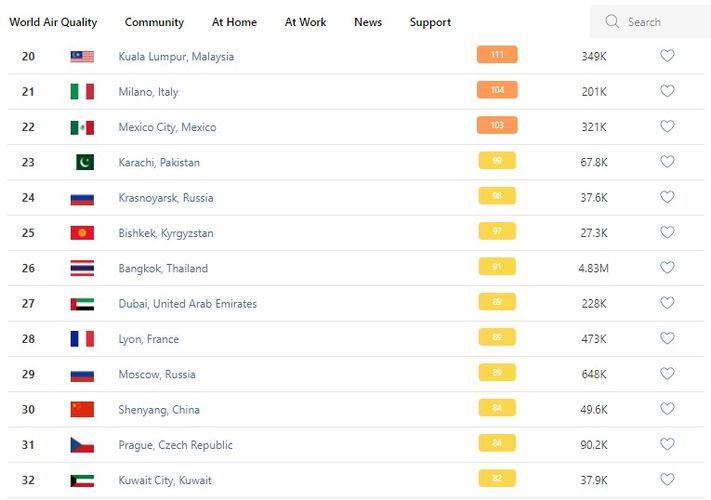The width and height of the screenshot is (711, 500).
Task: Click into the Search field
Action: (x=660, y=22)
